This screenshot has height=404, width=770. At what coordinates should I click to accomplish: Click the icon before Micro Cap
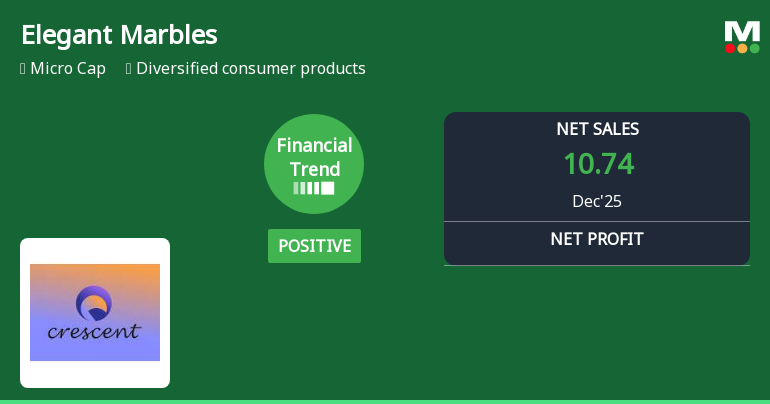point(23,69)
